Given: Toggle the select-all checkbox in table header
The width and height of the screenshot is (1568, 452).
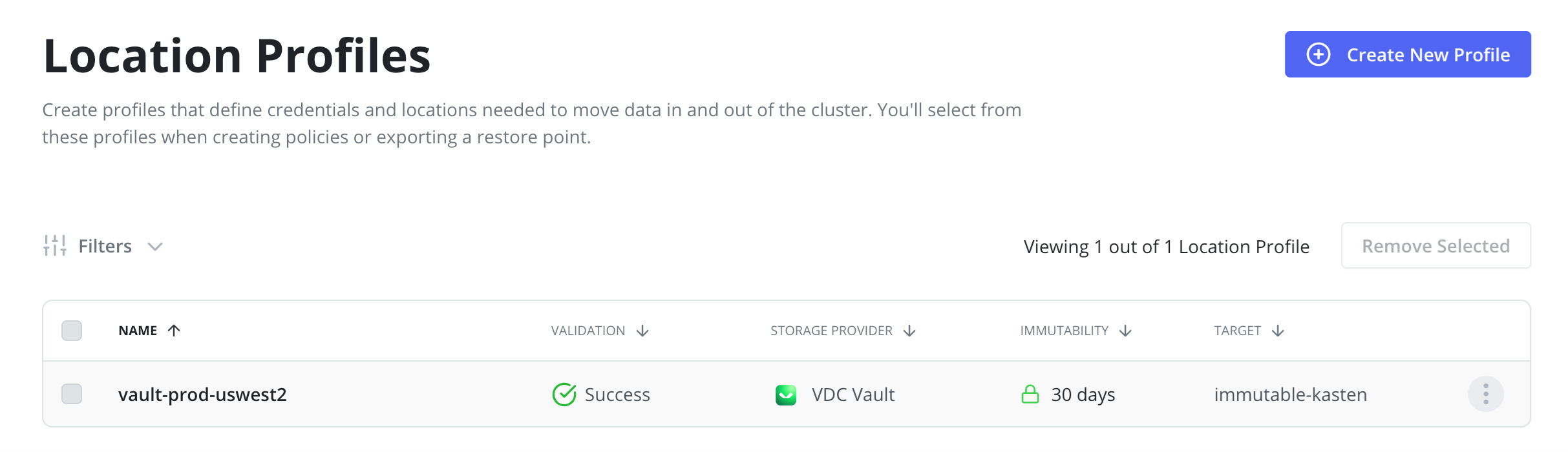Looking at the screenshot, I should point(72,331).
